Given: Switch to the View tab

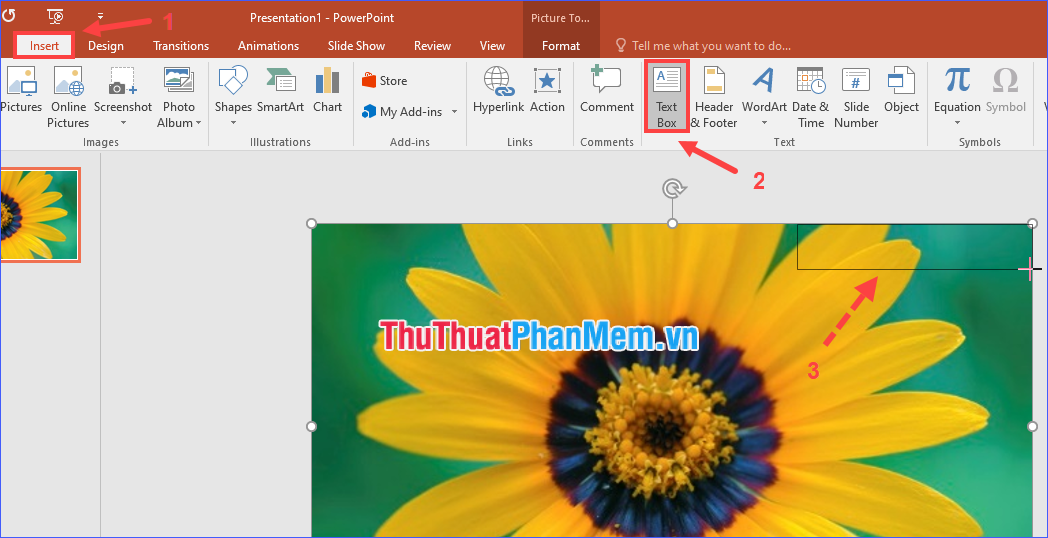Looking at the screenshot, I should click(x=492, y=46).
